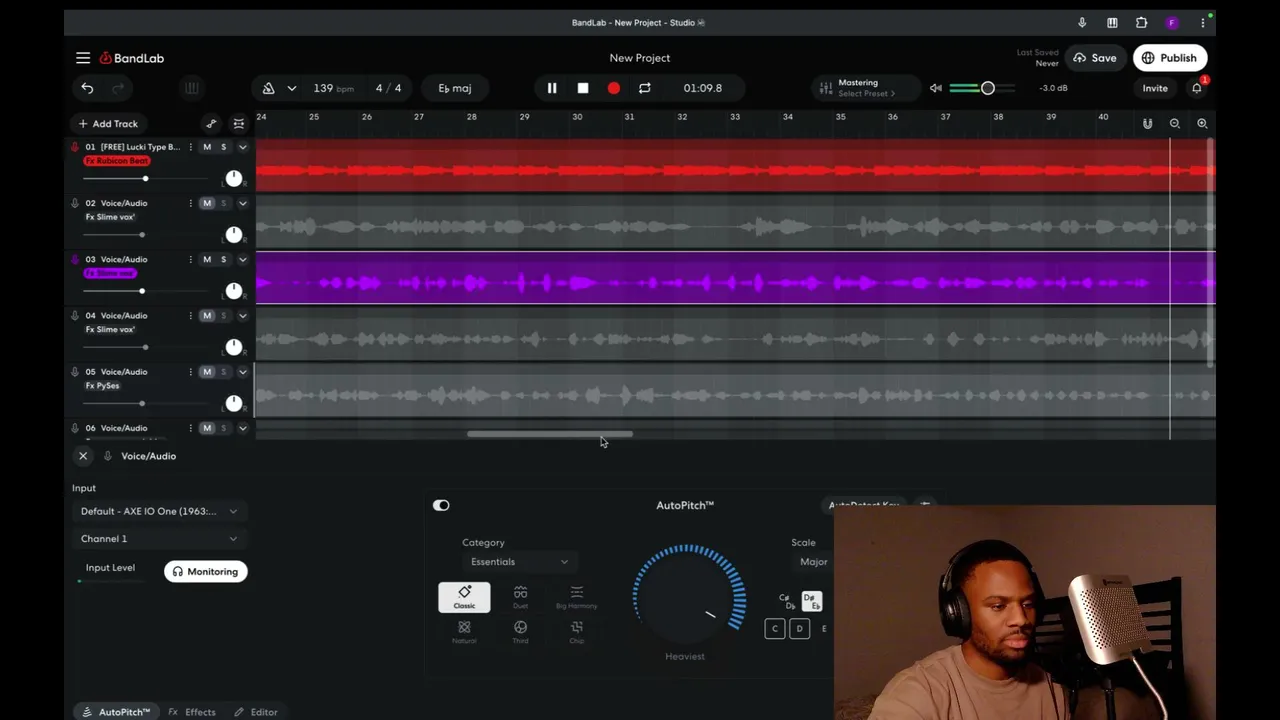Click the 139 bpm tempo field
Viewport: 1280px width, 720px height.
(333, 88)
